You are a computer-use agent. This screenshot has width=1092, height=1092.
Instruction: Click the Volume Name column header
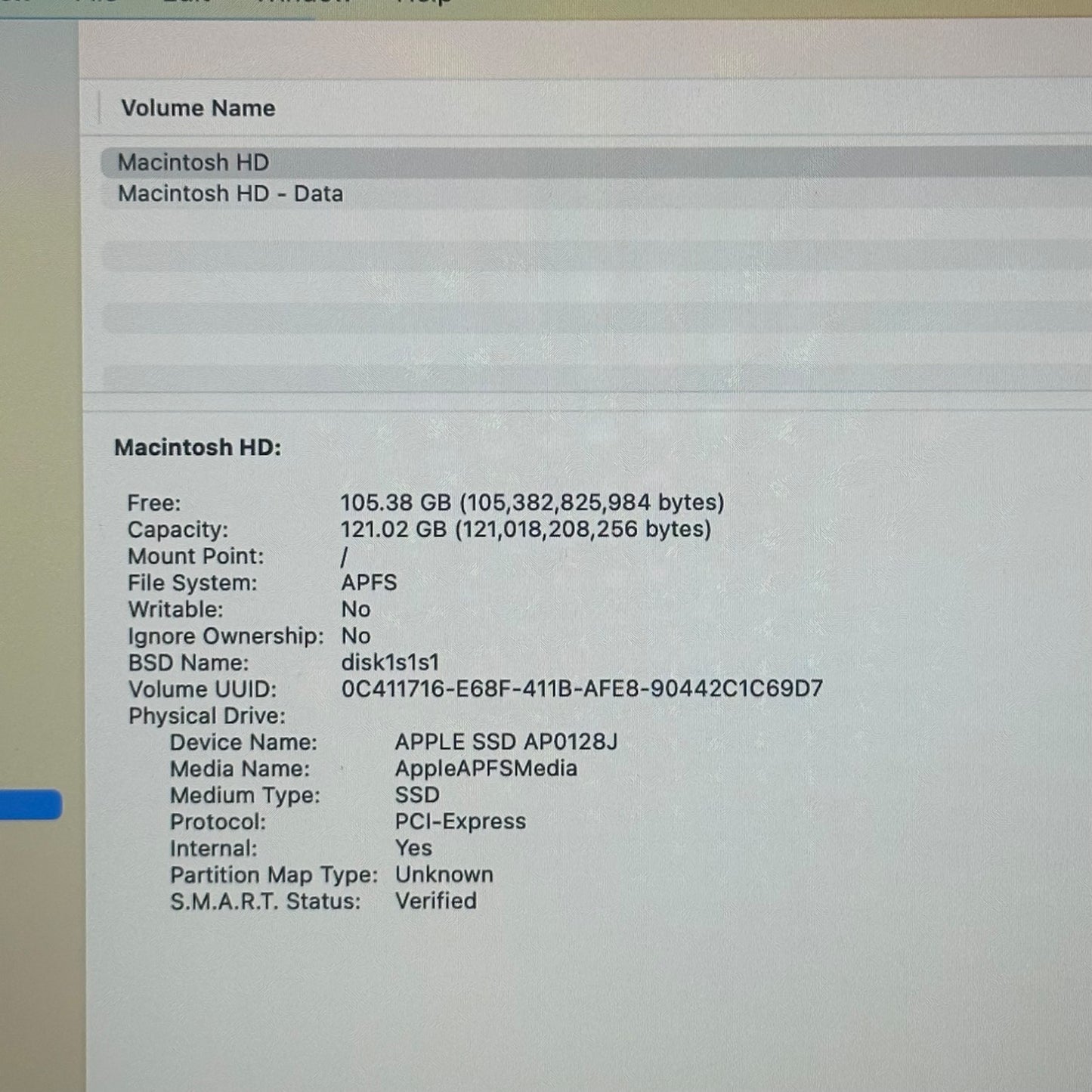pos(198,109)
